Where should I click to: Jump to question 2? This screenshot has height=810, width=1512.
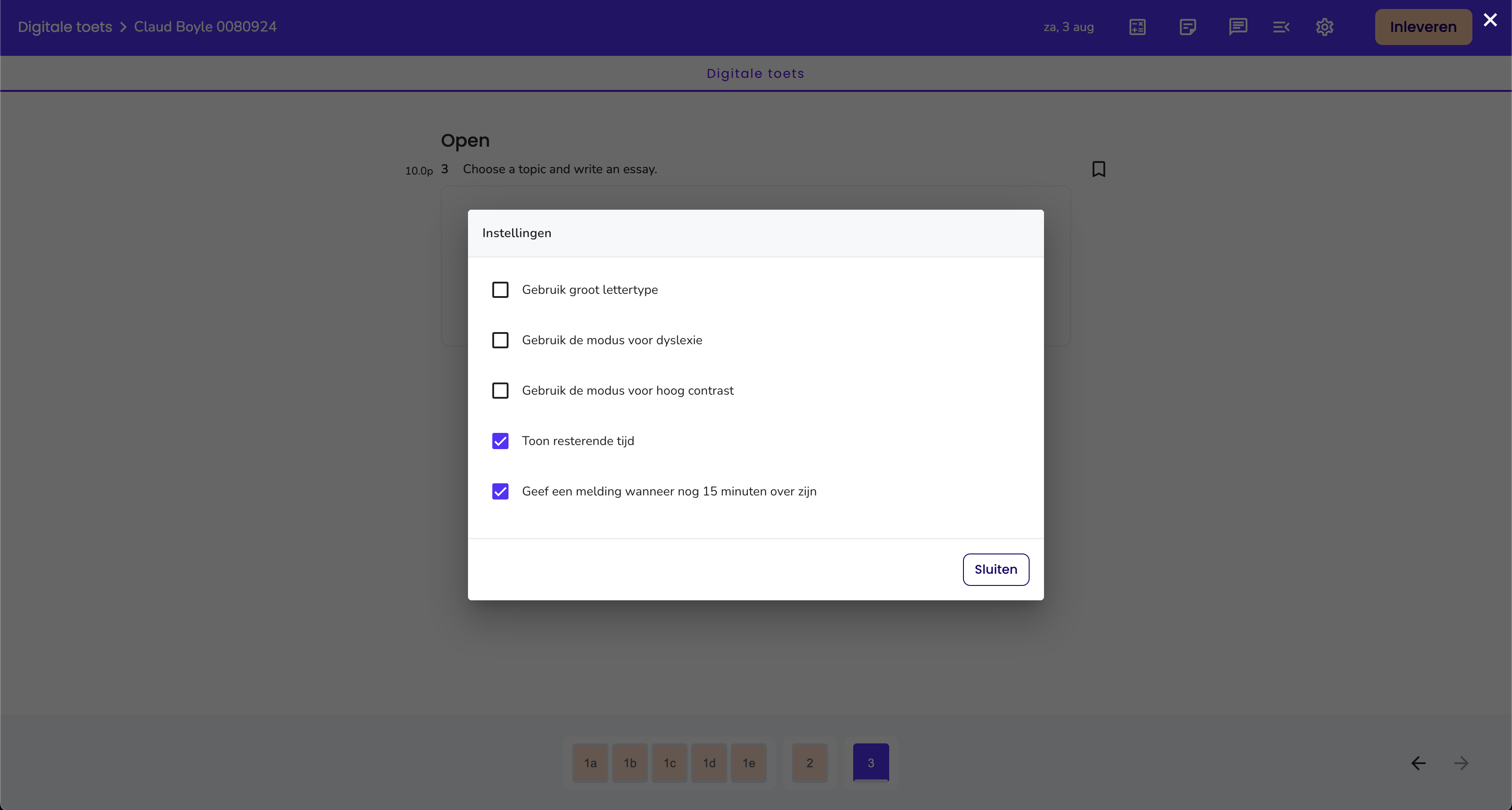(x=810, y=763)
